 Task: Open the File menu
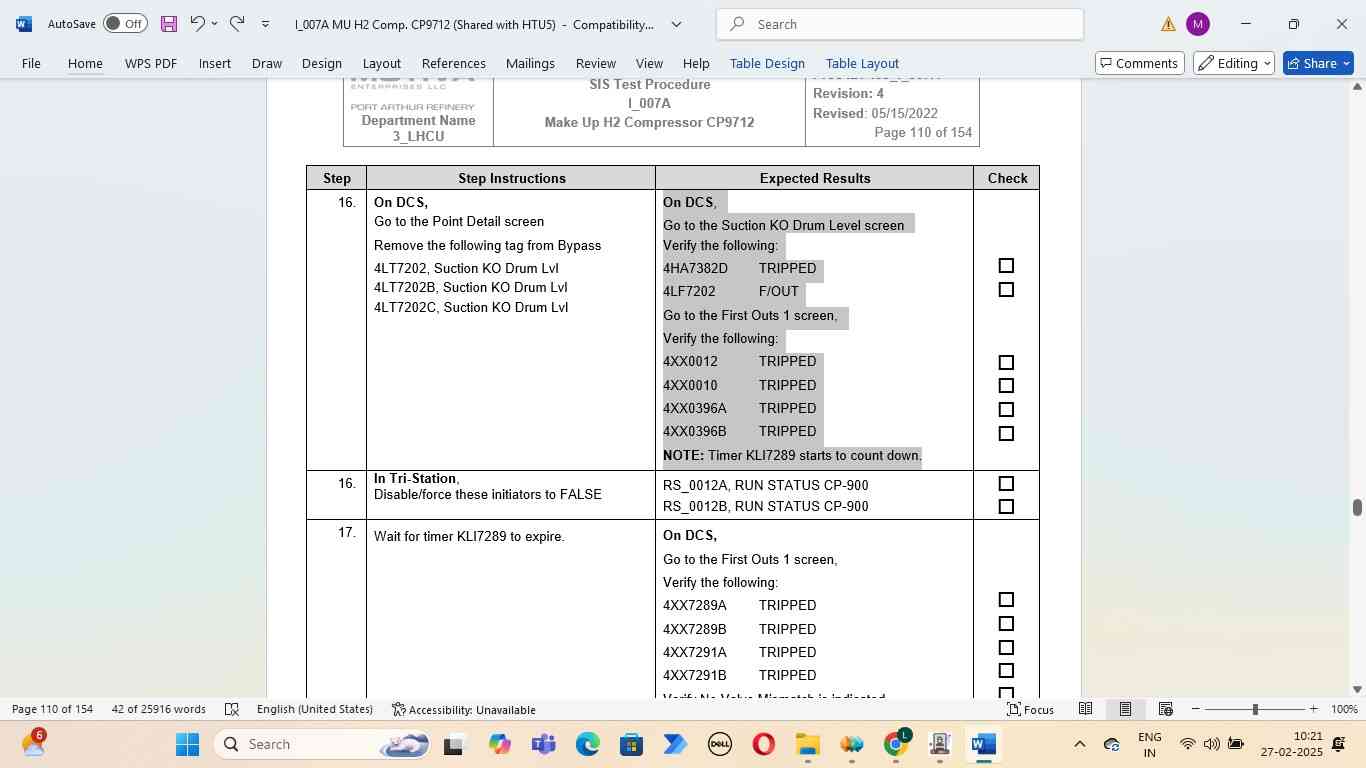pos(31,63)
